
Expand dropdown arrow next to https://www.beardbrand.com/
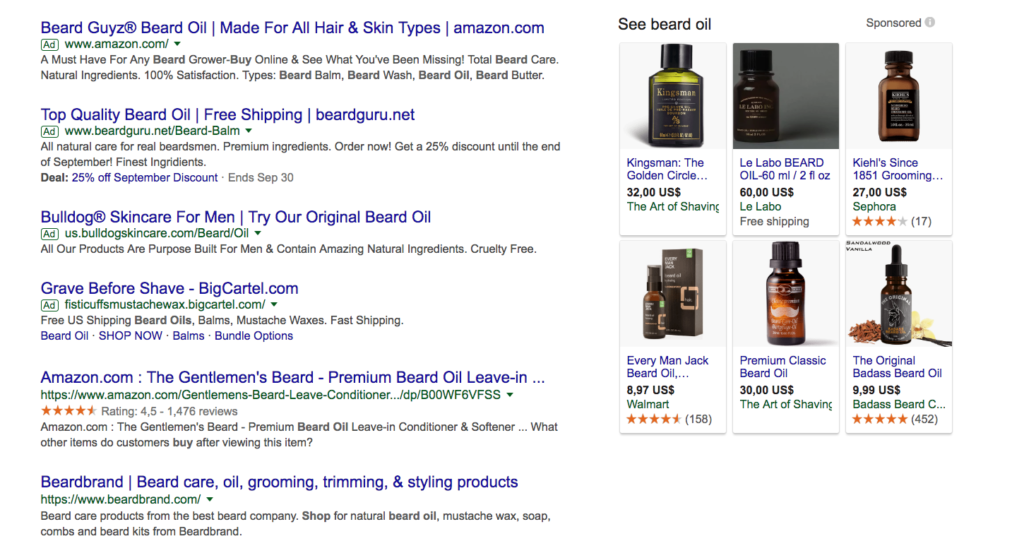(x=210, y=499)
